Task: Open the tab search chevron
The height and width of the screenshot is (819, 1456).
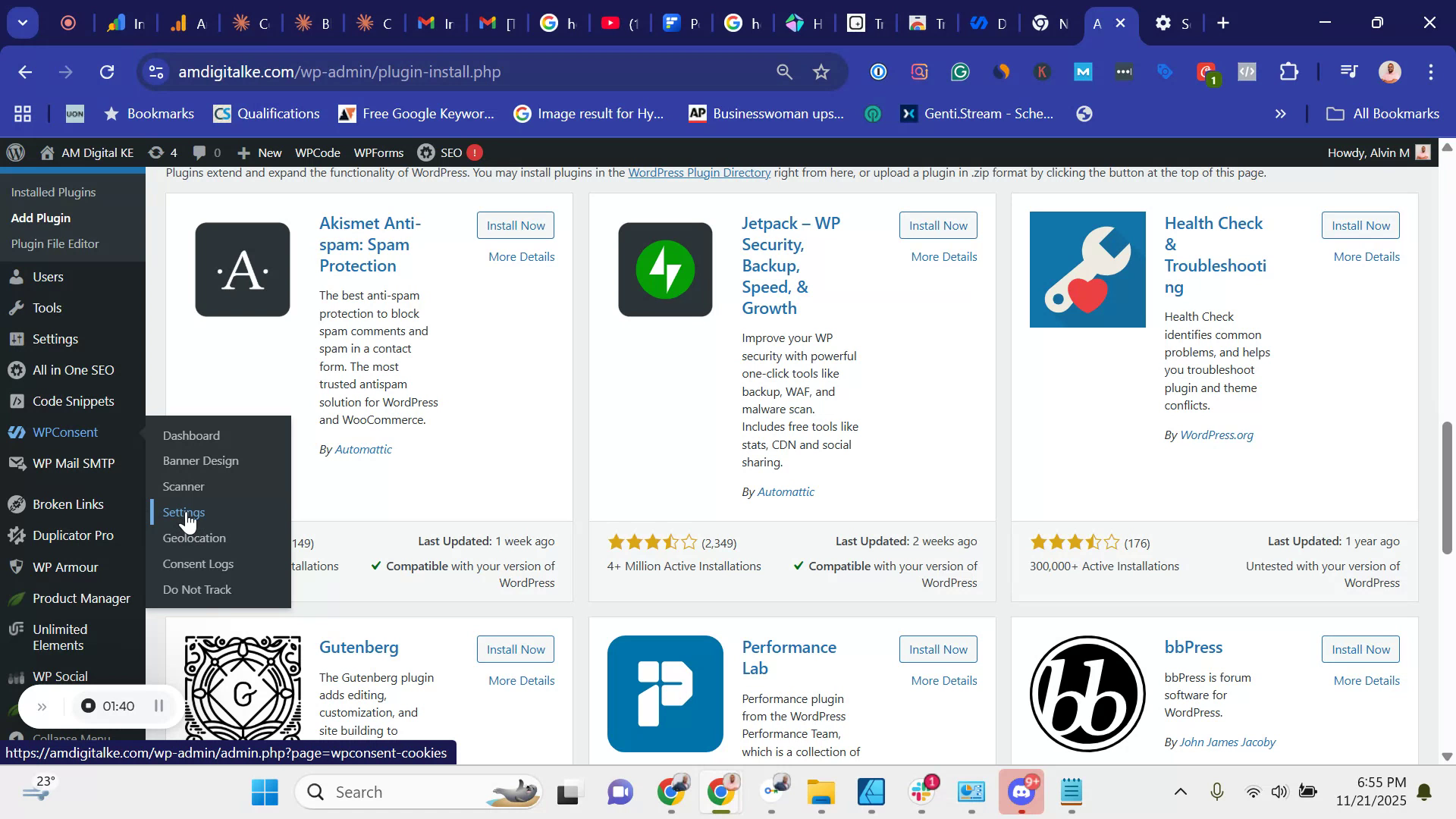Action: pyautogui.click(x=22, y=22)
